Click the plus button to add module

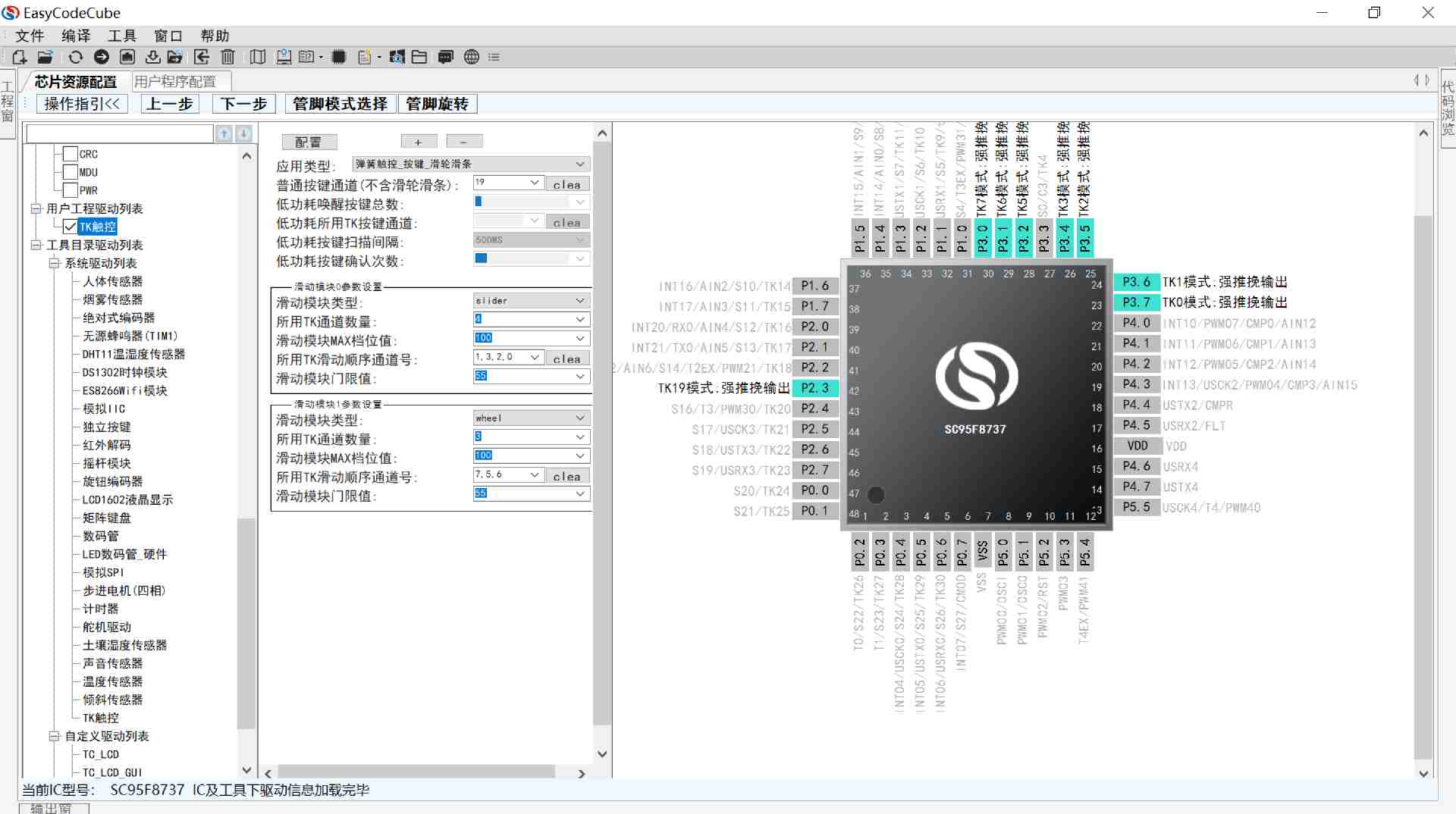(x=419, y=142)
